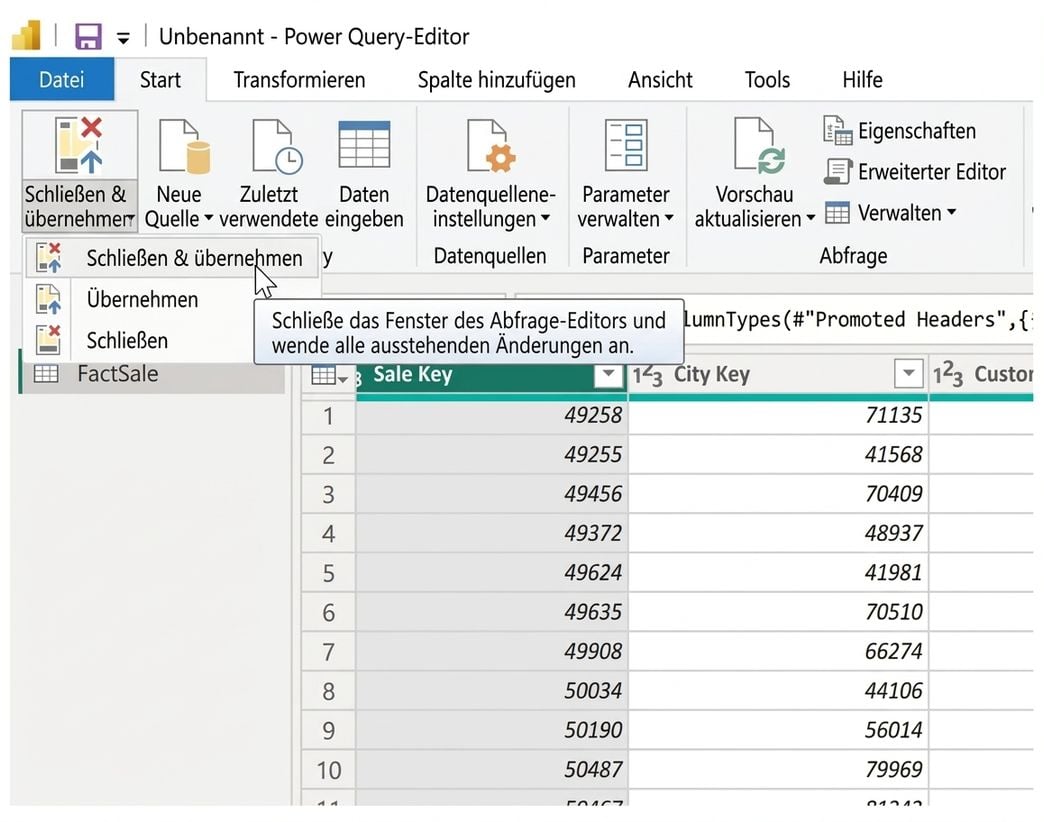Click the Übernehmen menu entry icon
The image size is (1044, 822).
[49, 299]
